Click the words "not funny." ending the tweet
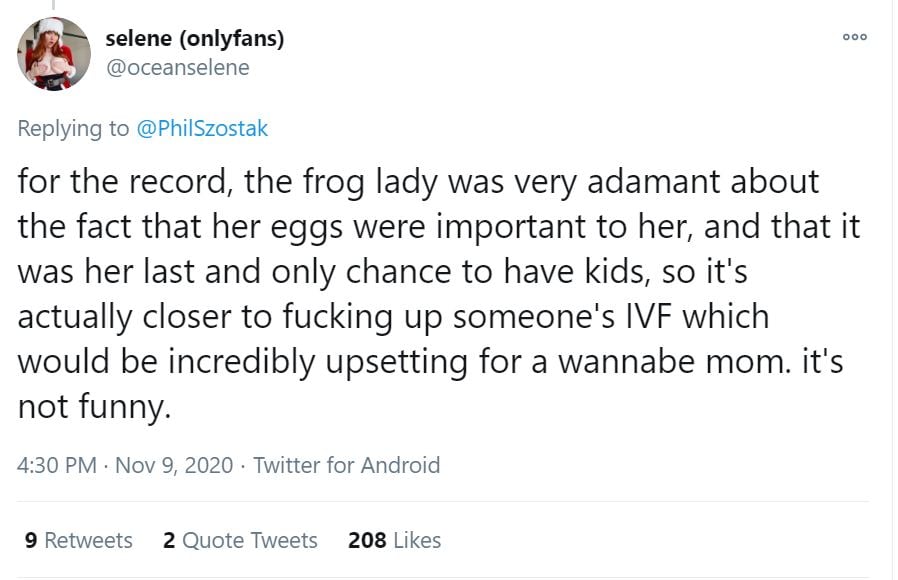This screenshot has width=898, height=580. [x=89, y=407]
